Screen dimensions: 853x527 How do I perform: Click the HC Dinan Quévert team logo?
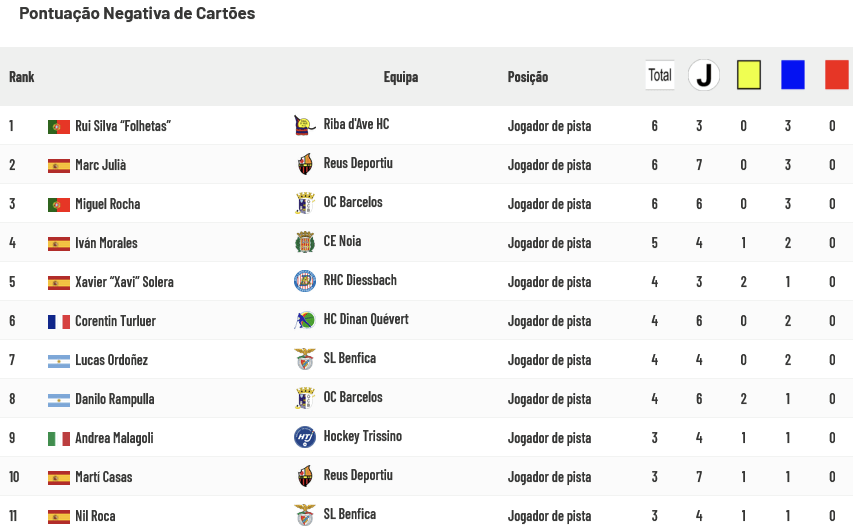click(305, 320)
